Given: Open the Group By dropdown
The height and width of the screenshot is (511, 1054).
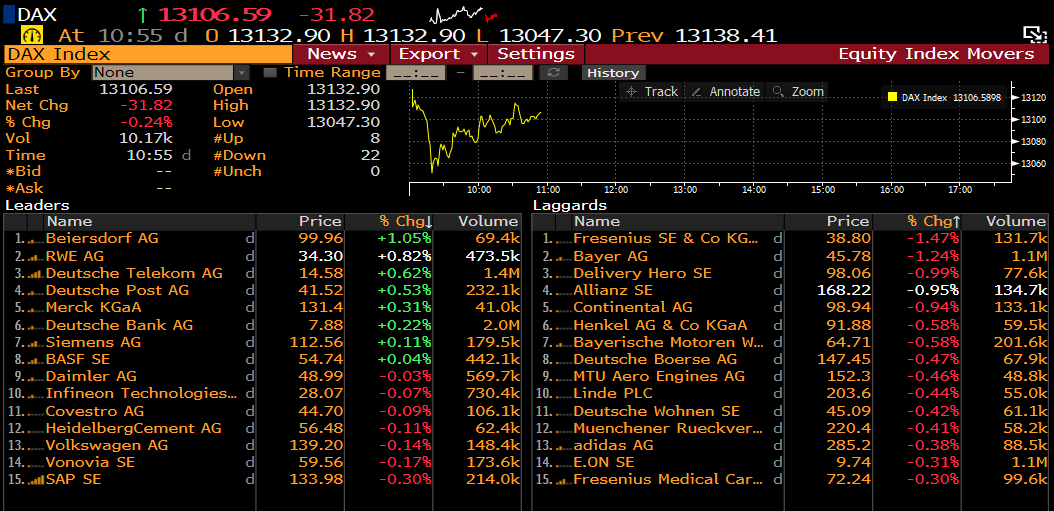Looking at the screenshot, I should click(x=171, y=73).
